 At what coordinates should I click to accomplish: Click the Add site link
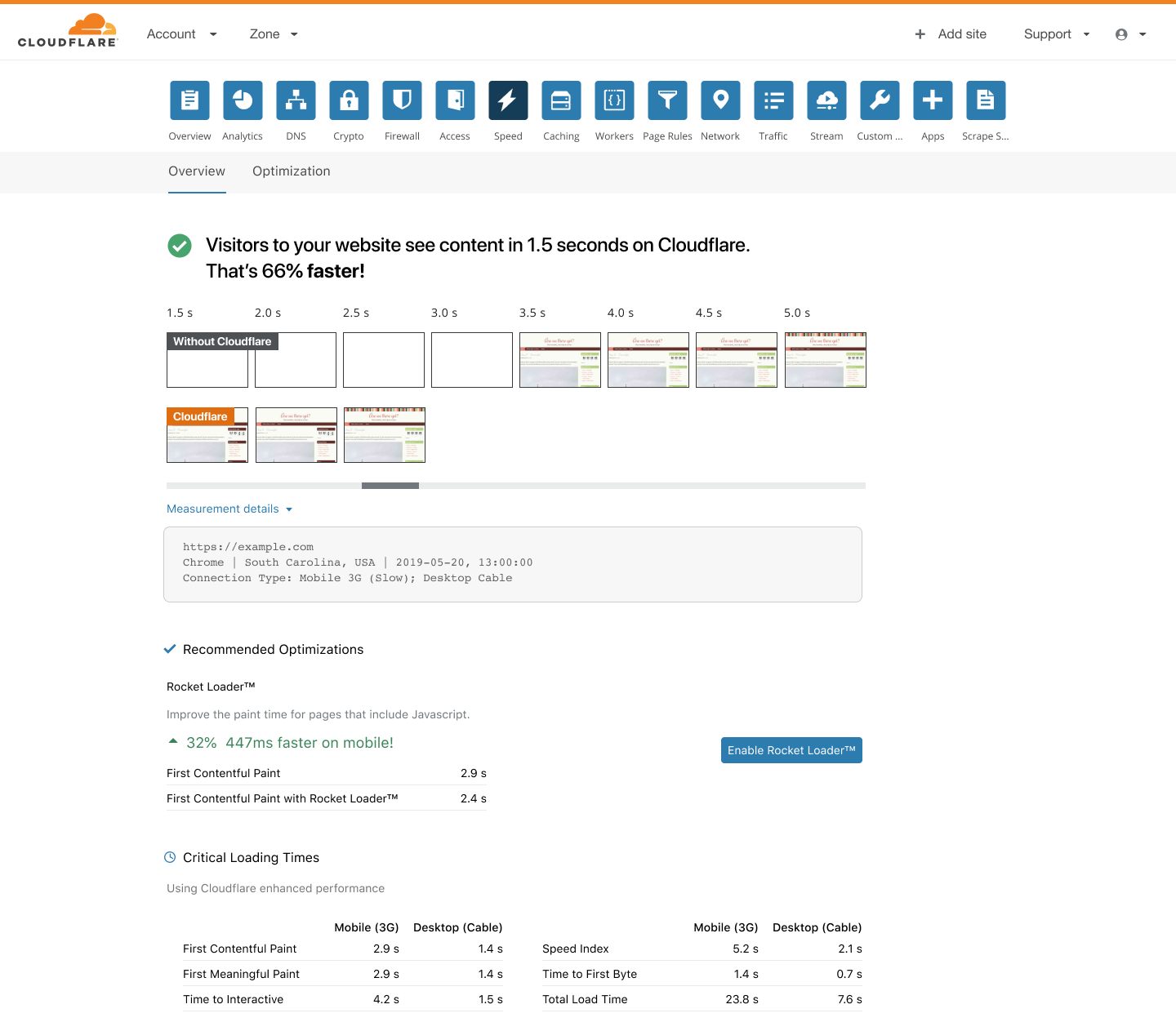pos(951,34)
